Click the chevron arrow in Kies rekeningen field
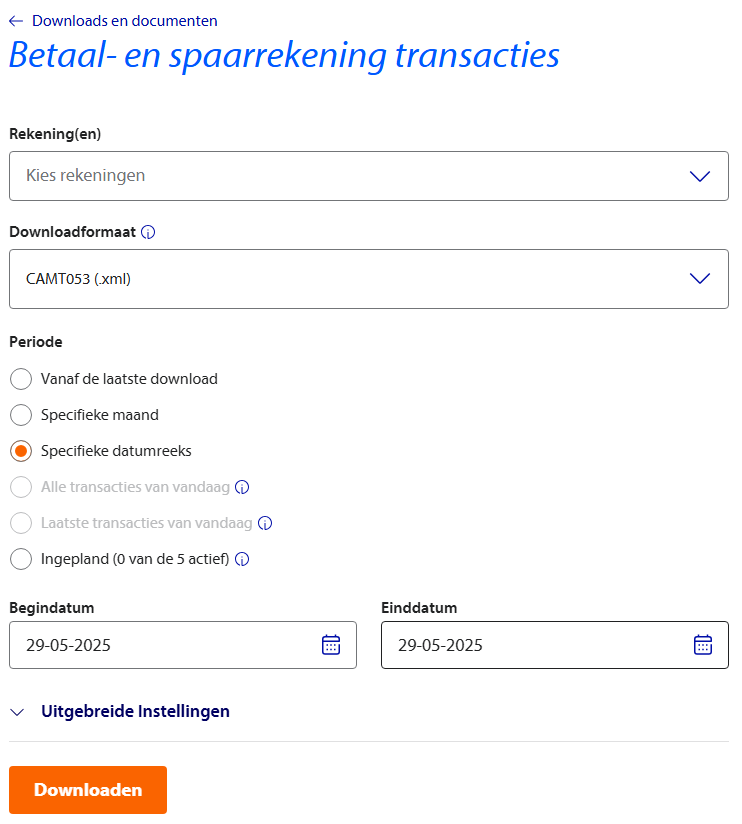The height and width of the screenshot is (824, 742). (700, 176)
